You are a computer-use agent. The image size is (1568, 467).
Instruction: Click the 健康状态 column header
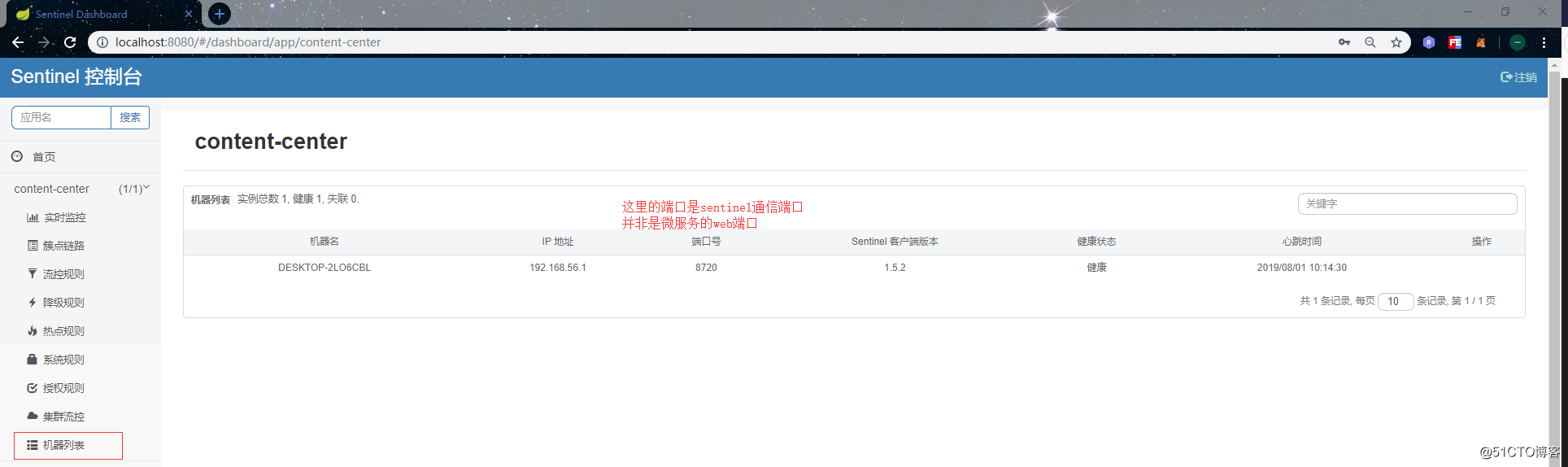[1096, 242]
